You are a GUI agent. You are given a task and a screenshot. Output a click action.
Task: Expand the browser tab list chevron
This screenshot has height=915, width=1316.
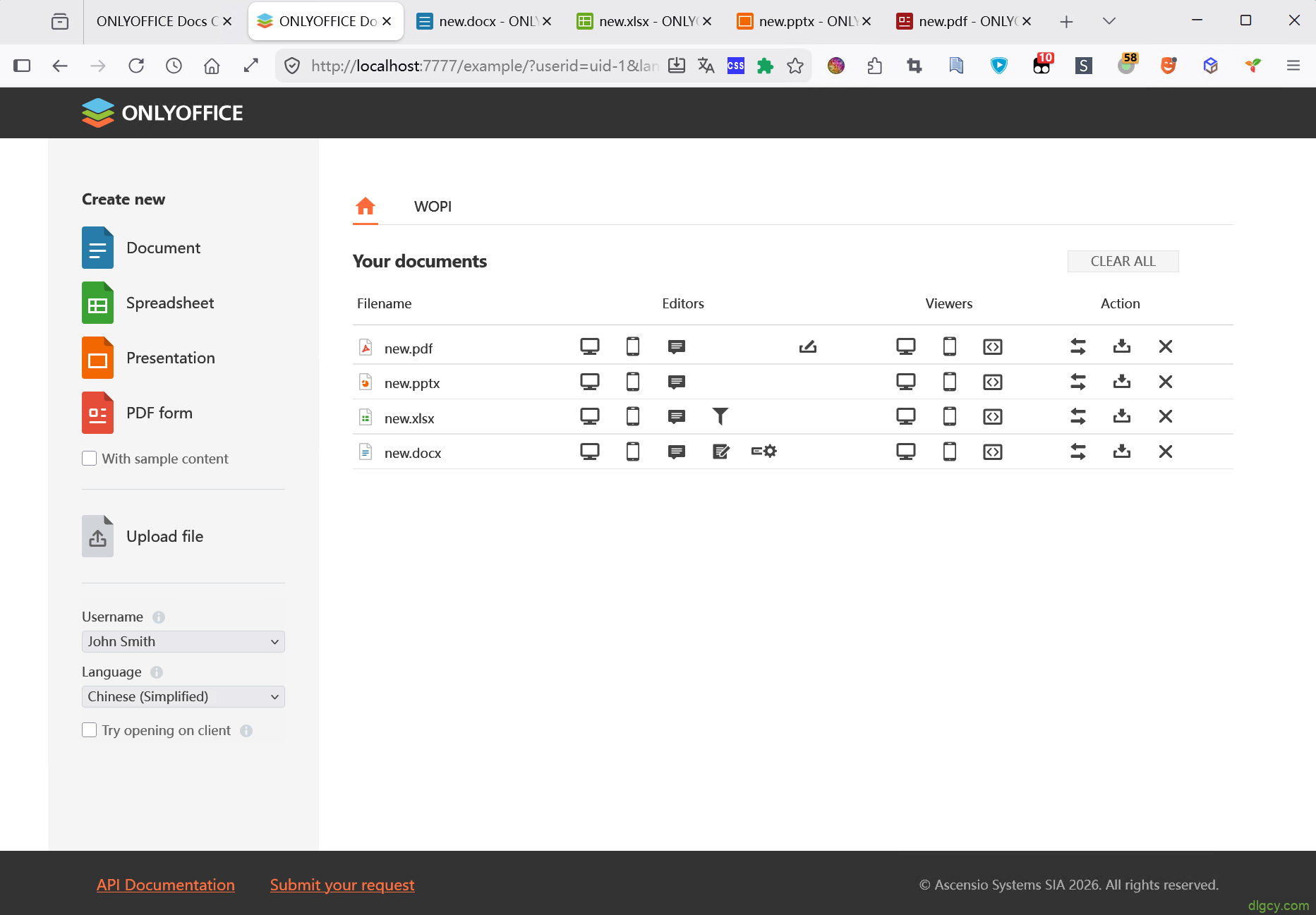[1109, 21]
